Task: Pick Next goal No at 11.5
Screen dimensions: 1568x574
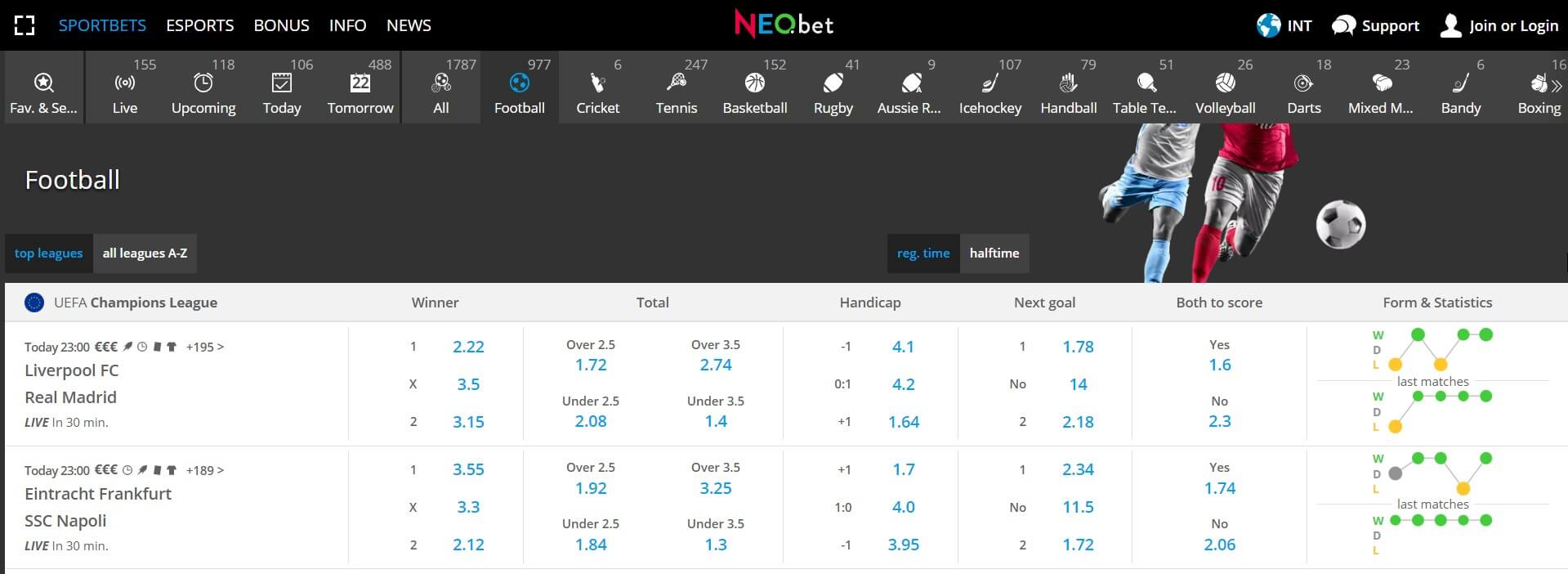Action: [1079, 507]
